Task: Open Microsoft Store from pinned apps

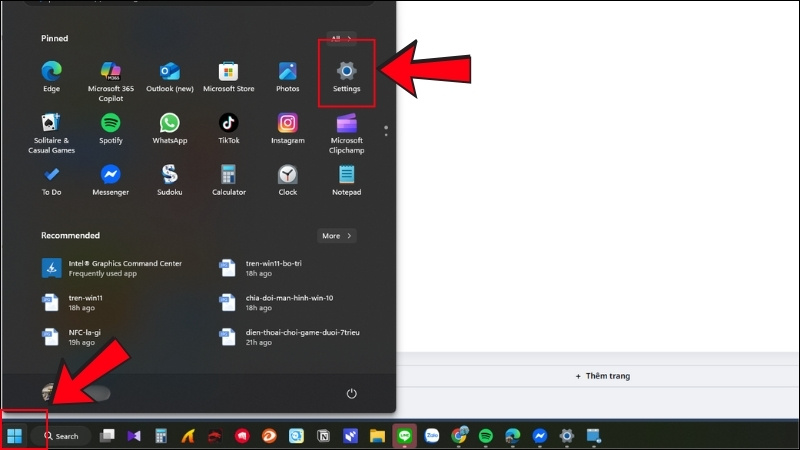Action: 229,77
